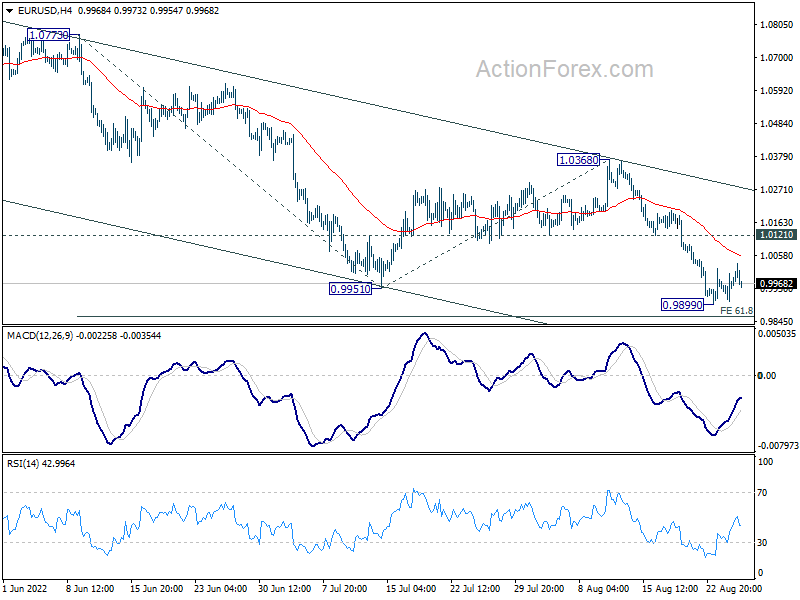The image size is (800, 600).
Task: Click the 15 Jun 20:00 date label
Action: tap(157, 589)
